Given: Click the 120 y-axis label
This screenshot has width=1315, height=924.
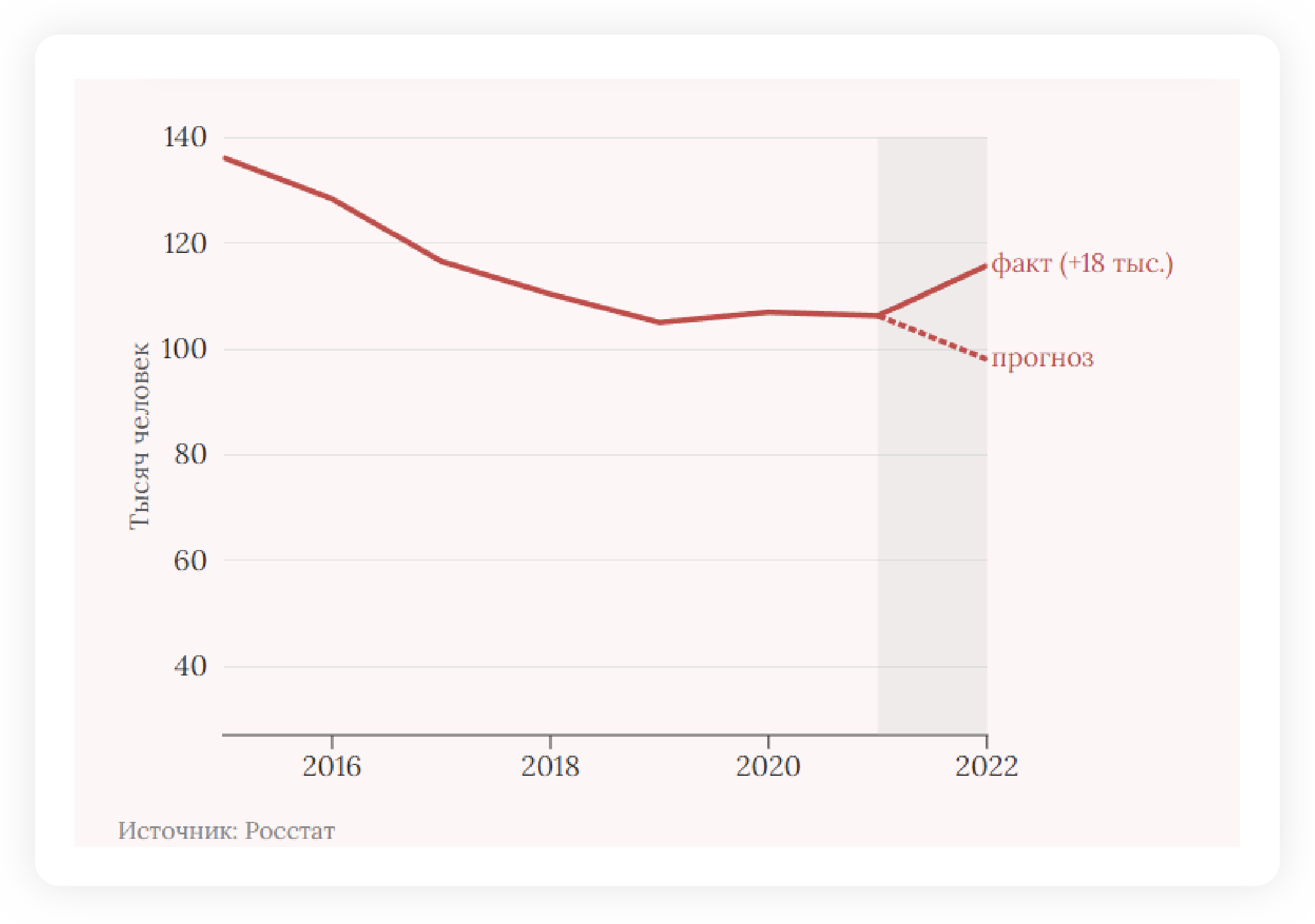Looking at the screenshot, I should click(185, 243).
